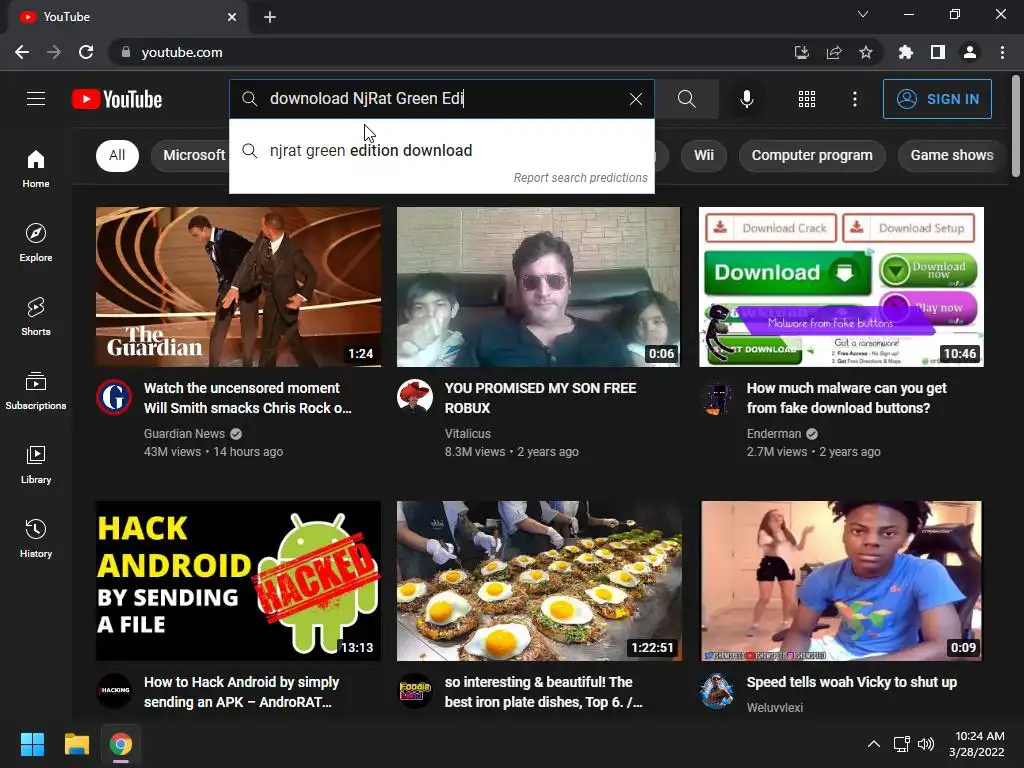The image size is (1024, 768).
Task: Open Foodie channel avatar
Action: pyautogui.click(x=415, y=691)
